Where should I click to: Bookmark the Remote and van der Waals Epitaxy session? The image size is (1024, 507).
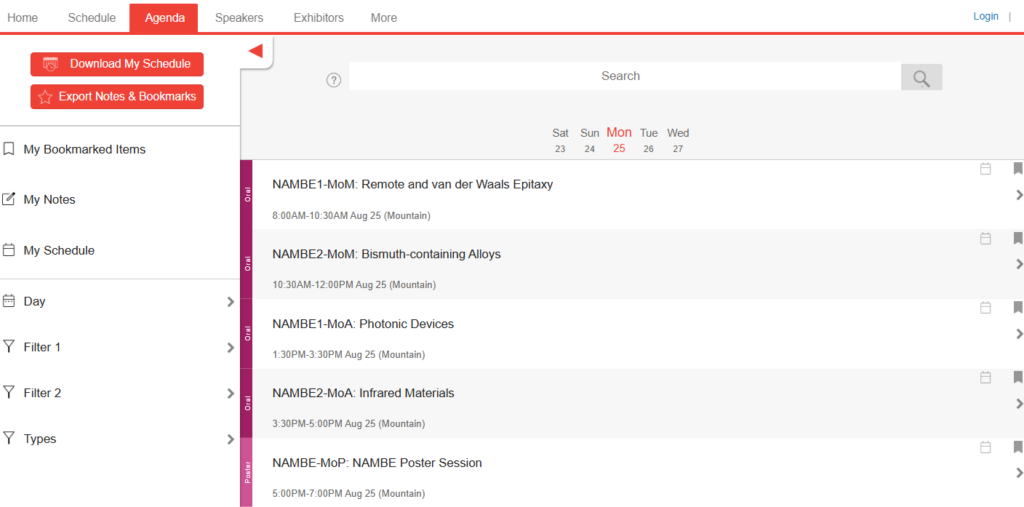(x=1017, y=169)
